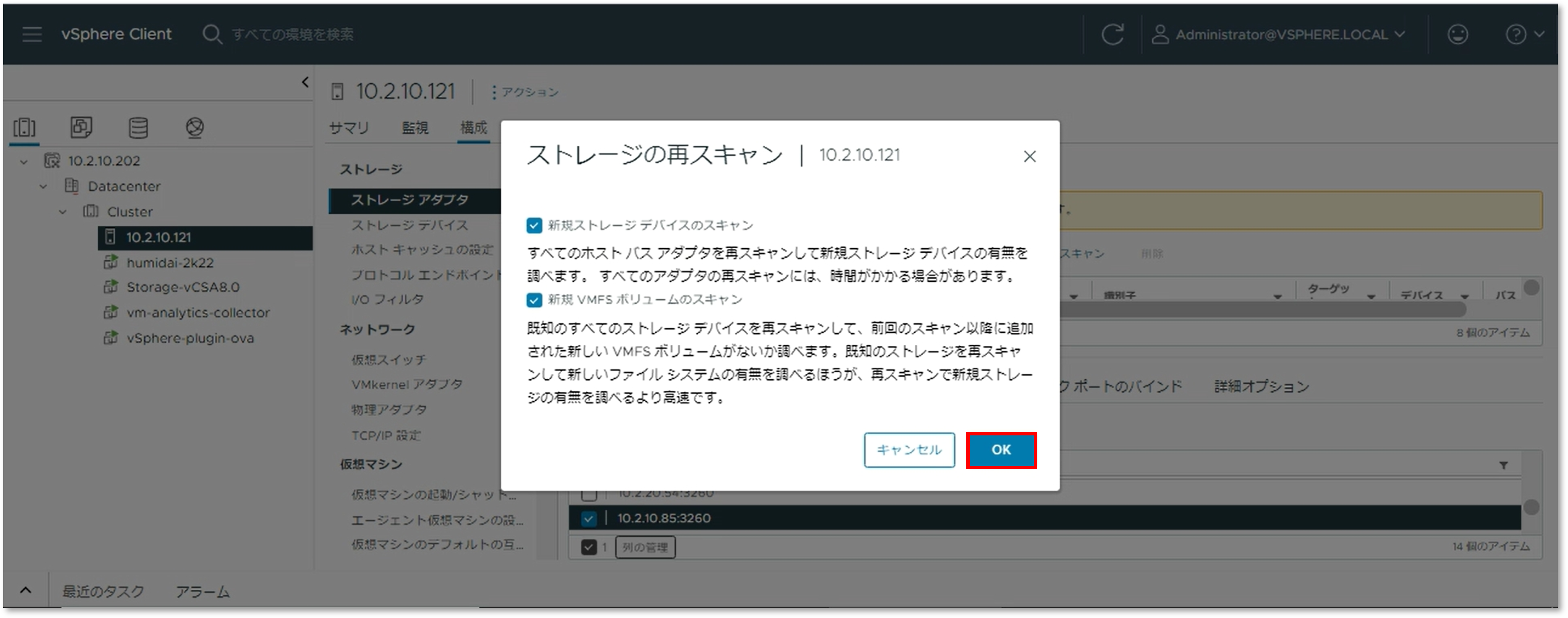The height and width of the screenshot is (618, 1568).
Task: Open the 最近のタスク tab
Action: tap(103, 590)
